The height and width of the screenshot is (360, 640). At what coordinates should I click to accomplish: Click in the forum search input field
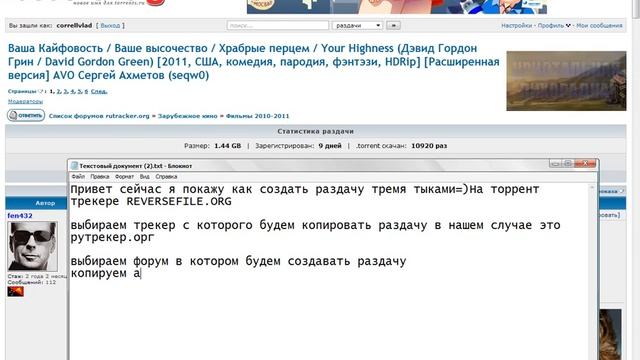[x=278, y=25]
